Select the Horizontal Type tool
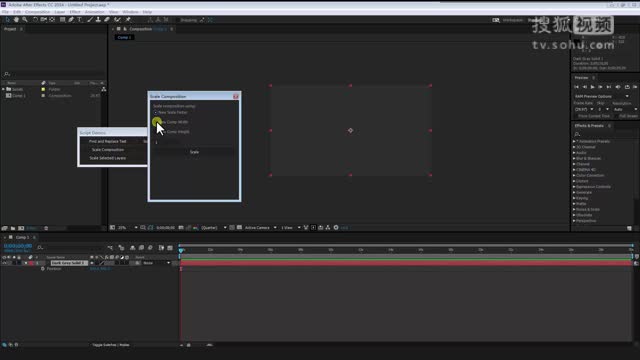This screenshot has width=640, height=360. click(80, 20)
